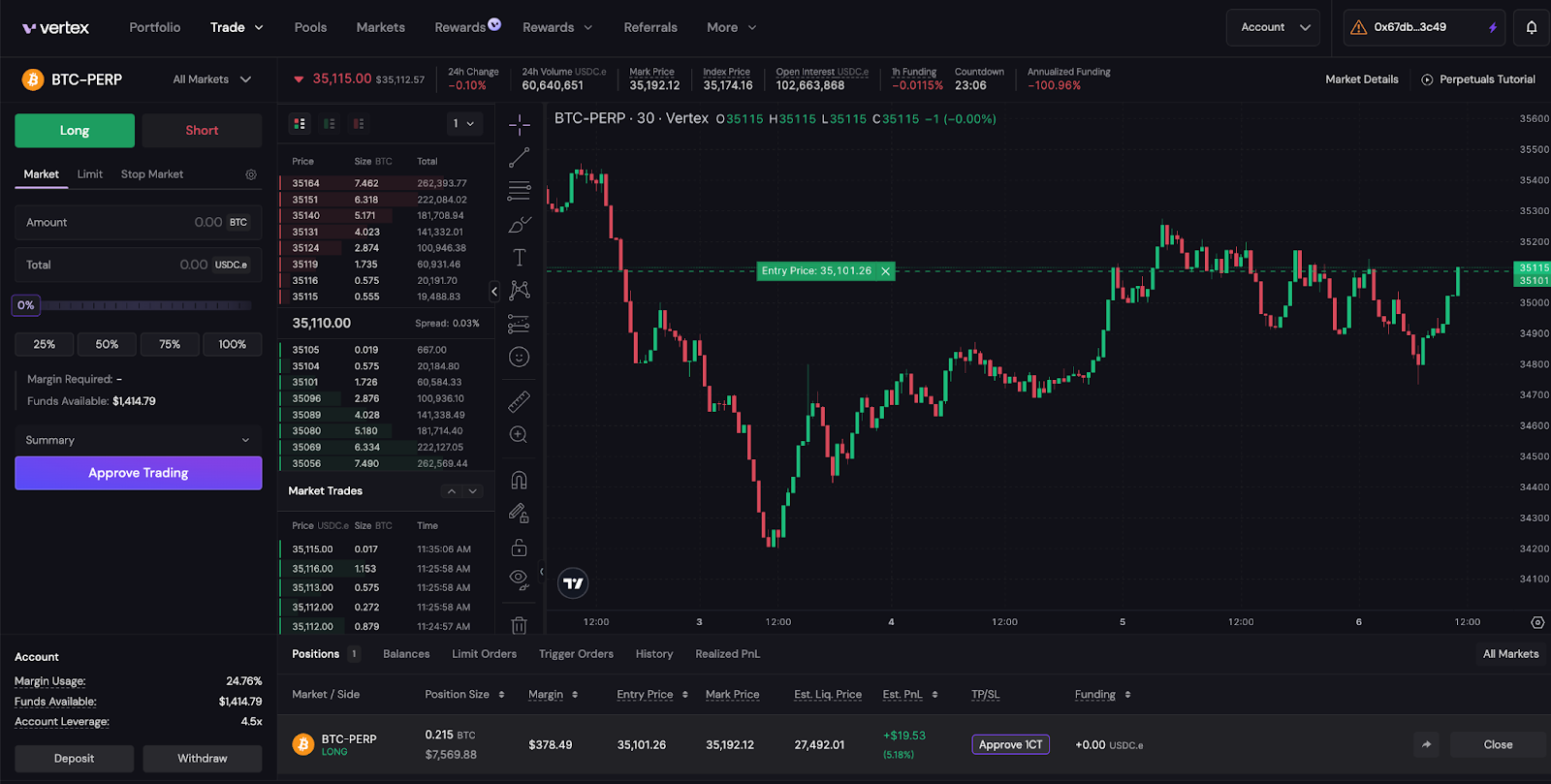Image resolution: width=1551 pixels, height=784 pixels.
Task: Share the BTC-PERP position
Action: pos(1426,744)
